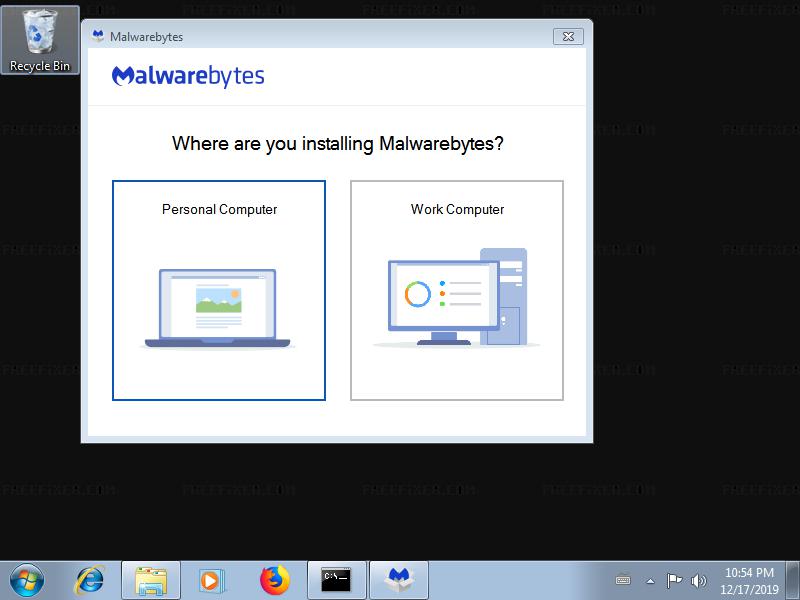Launch Firefox from the taskbar
Image resolution: width=800 pixels, height=600 pixels.
tap(274, 581)
